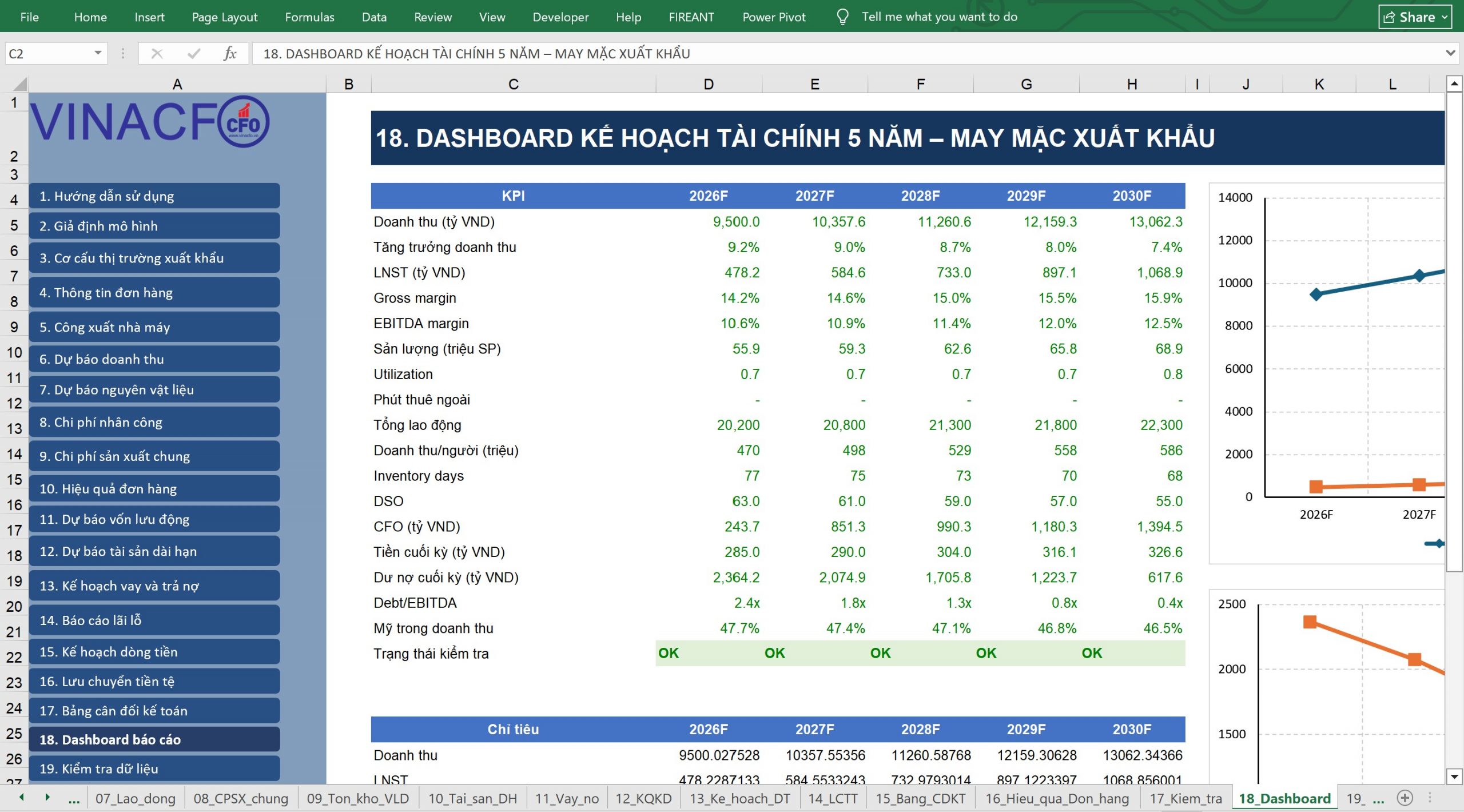This screenshot has height=812, width=1464.
Task: Add a new sheet with plus icon
Action: [1405, 798]
